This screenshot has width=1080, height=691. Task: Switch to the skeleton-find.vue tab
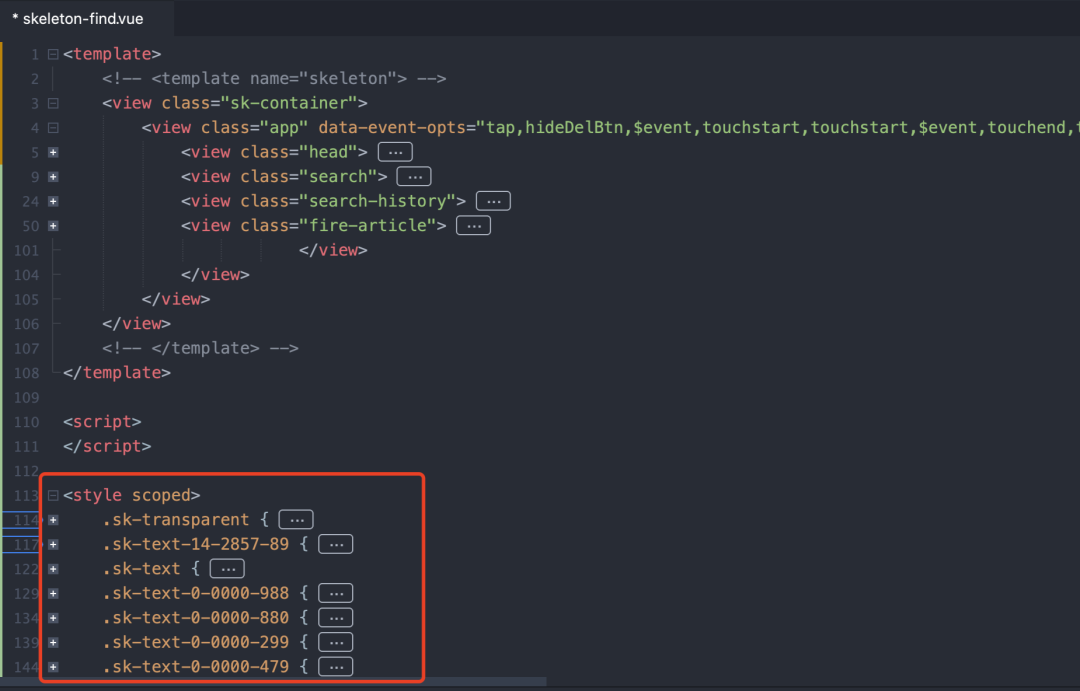click(x=86, y=18)
